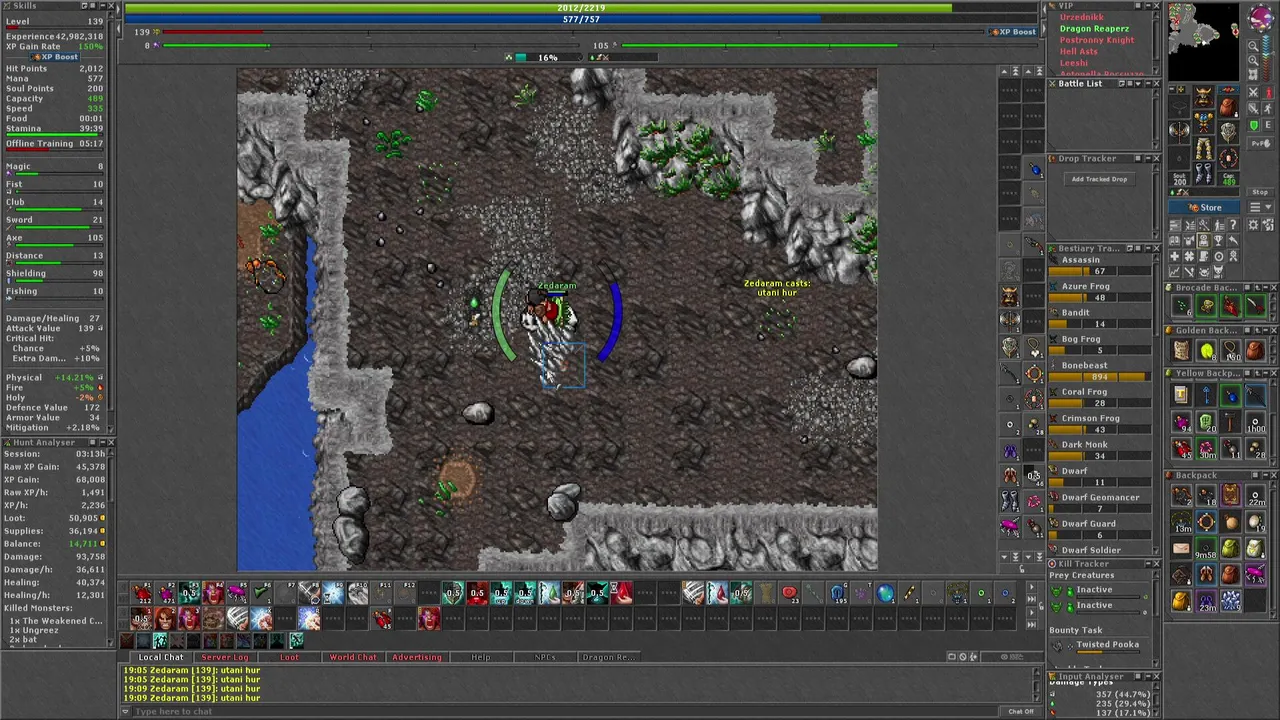Switch to the Server Log tab
This screenshot has height=720, width=1280.
(225, 657)
